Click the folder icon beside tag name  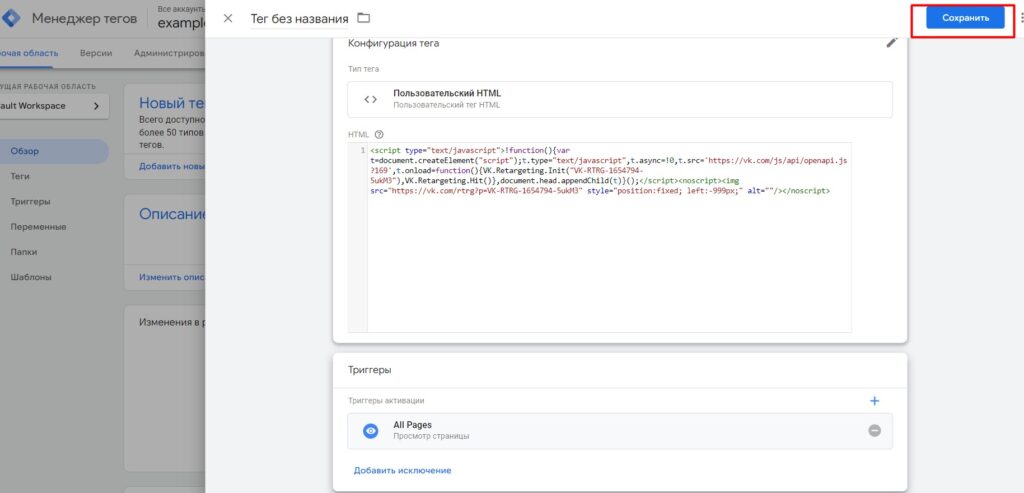point(363,18)
